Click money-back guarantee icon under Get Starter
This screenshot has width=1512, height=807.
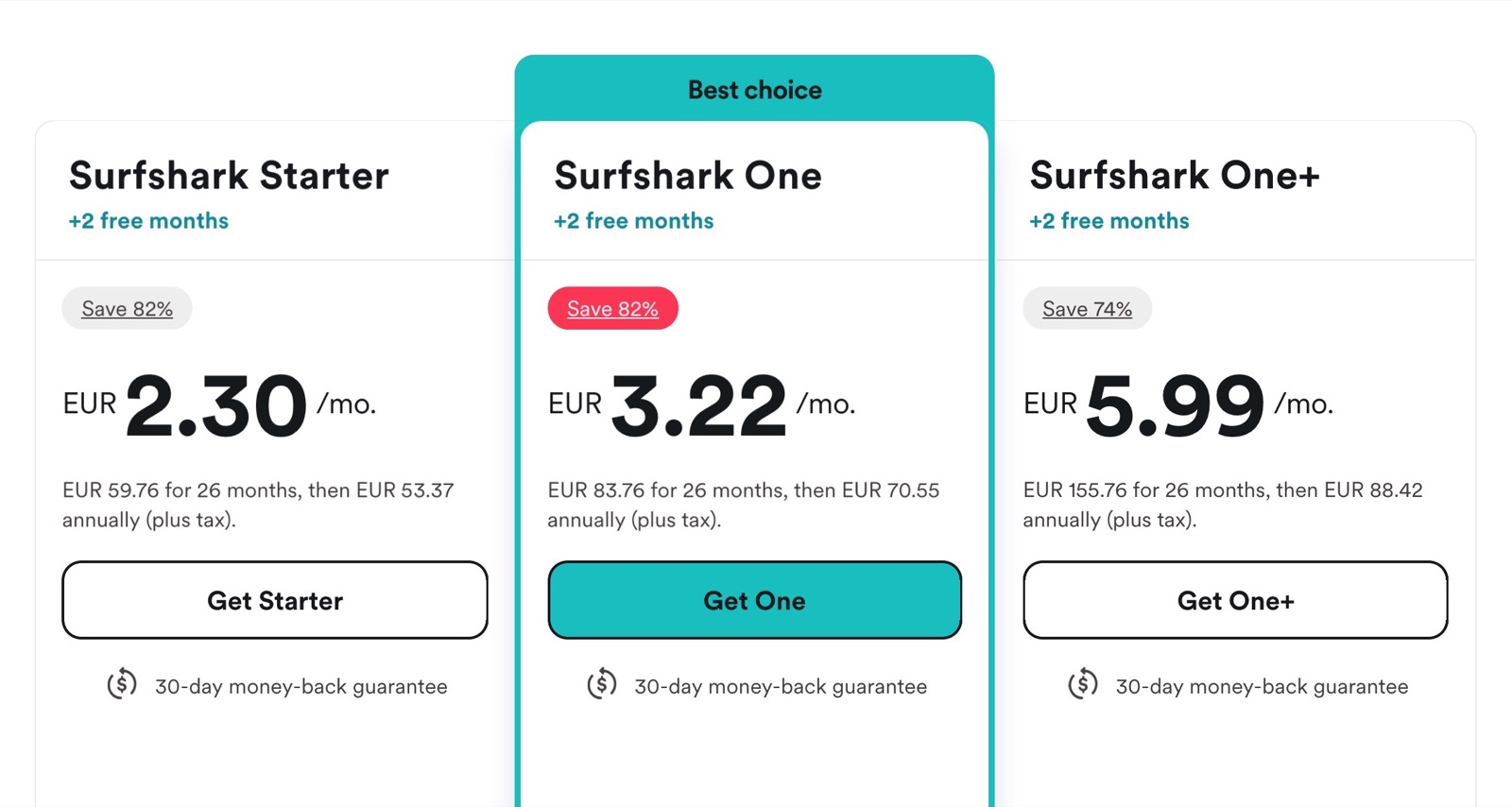[x=122, y=684]
